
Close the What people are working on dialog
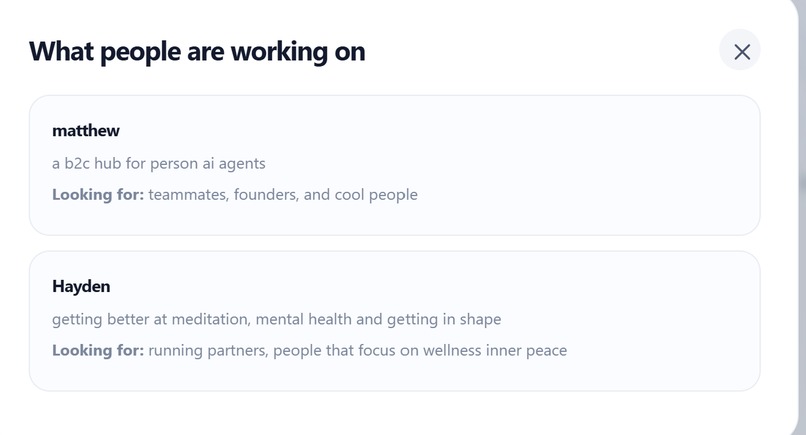click(x=740, y=50)
